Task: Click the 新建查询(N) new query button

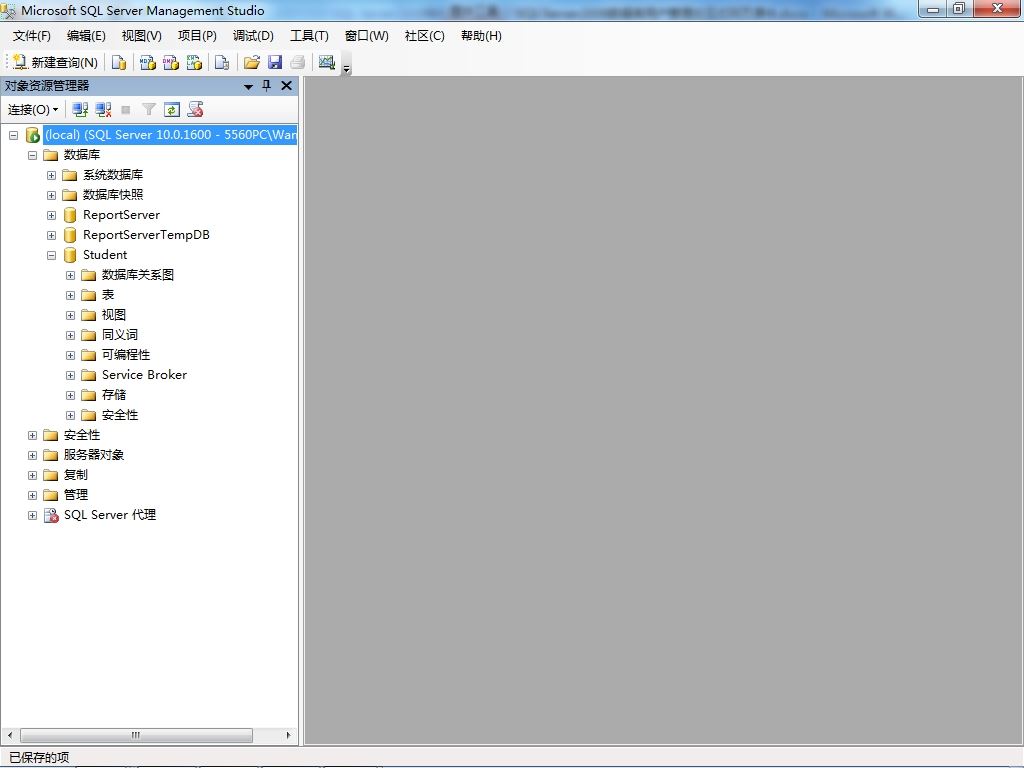Action: pyautogui.click(x=55, y=62)
